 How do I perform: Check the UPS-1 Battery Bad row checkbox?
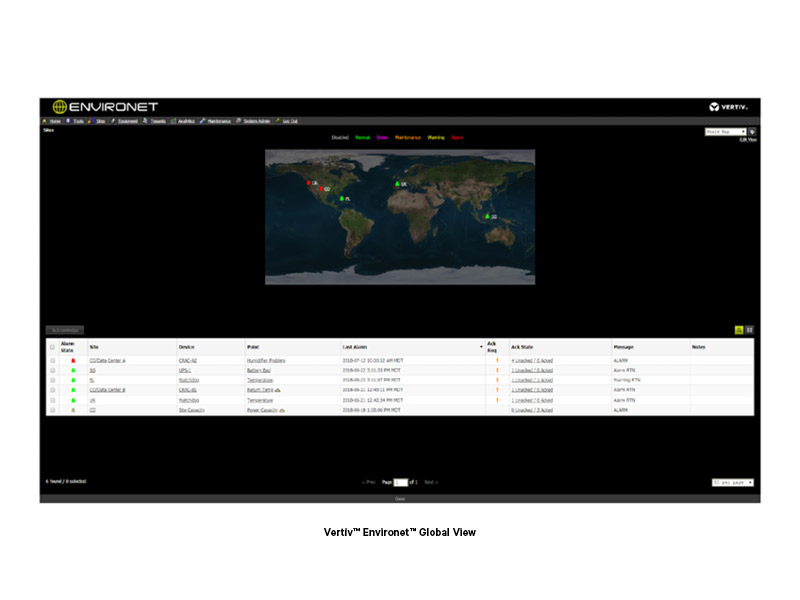pos(53,370)
